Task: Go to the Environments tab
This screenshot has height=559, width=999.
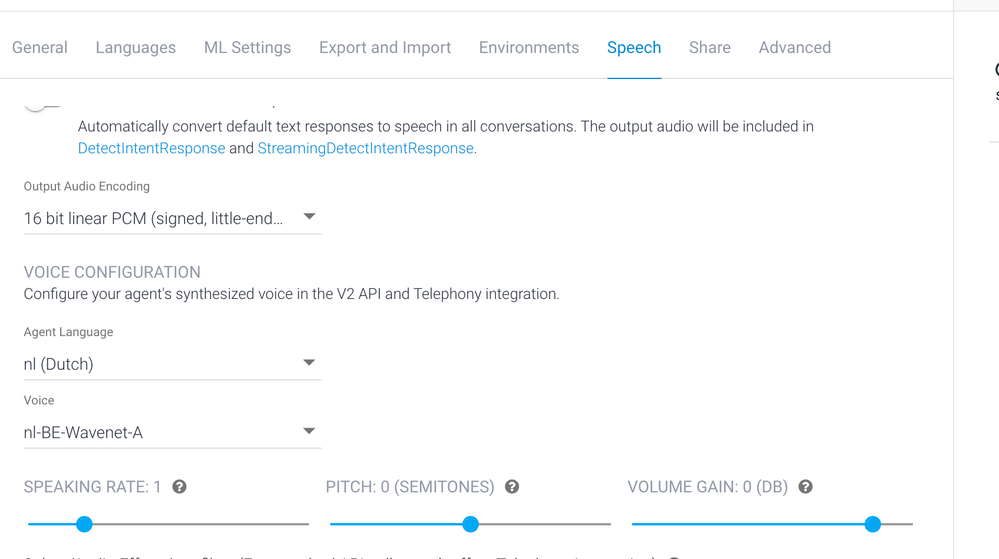Action: click(529, 48)
